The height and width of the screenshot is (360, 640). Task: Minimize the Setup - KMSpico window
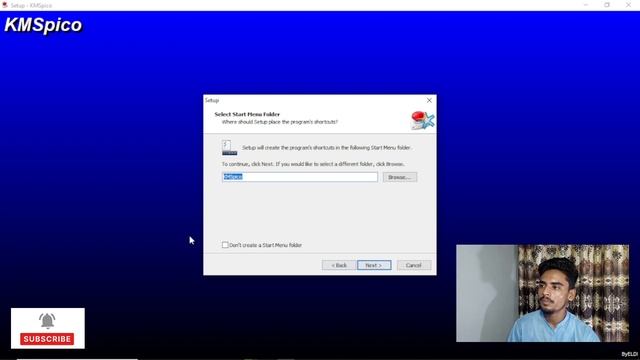click(586, 5)
